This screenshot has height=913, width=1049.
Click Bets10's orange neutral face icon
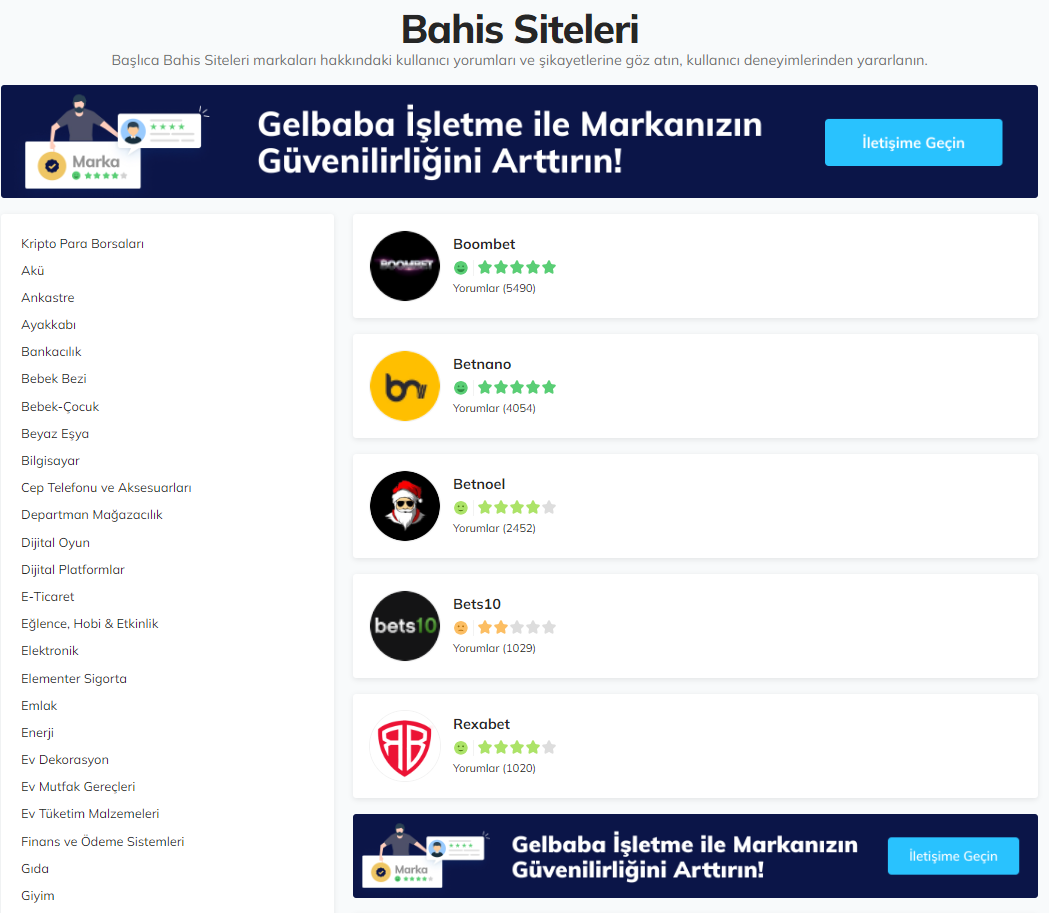pyautogui.click(x=461, y=627)
